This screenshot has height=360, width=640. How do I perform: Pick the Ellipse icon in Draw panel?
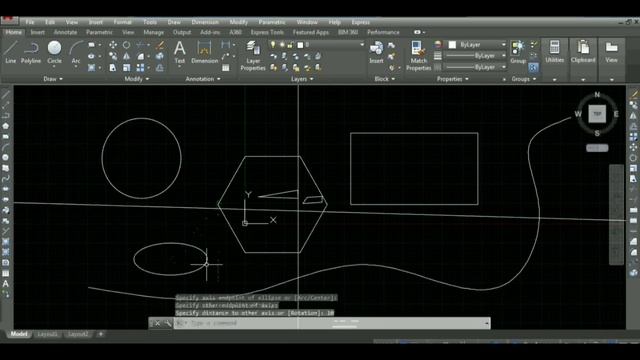(x=91, y=56)
